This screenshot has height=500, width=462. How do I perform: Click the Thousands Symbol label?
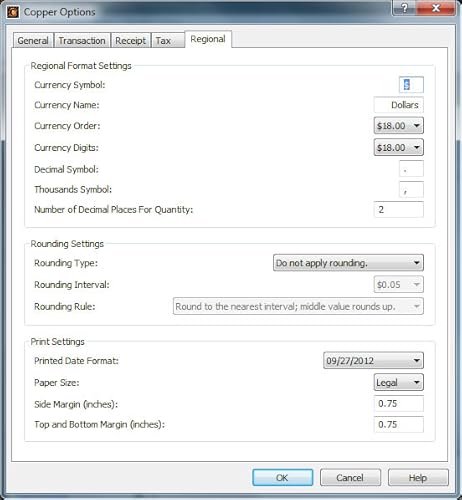pos(73,189)
